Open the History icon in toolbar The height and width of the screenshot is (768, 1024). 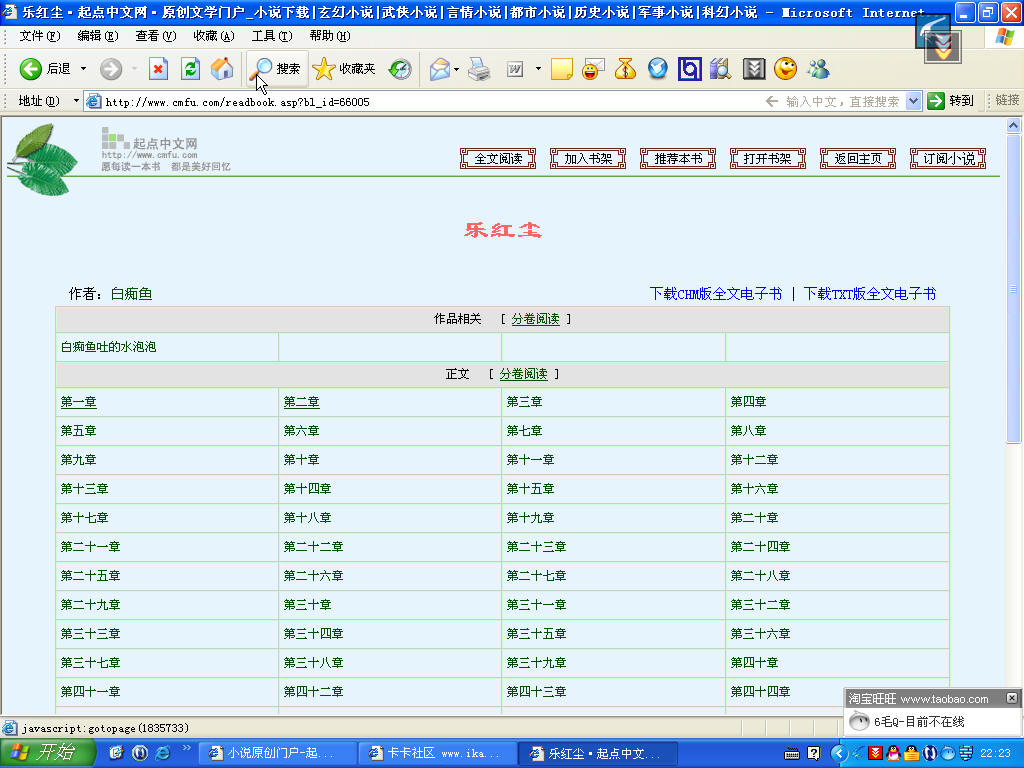coord(400,69)
